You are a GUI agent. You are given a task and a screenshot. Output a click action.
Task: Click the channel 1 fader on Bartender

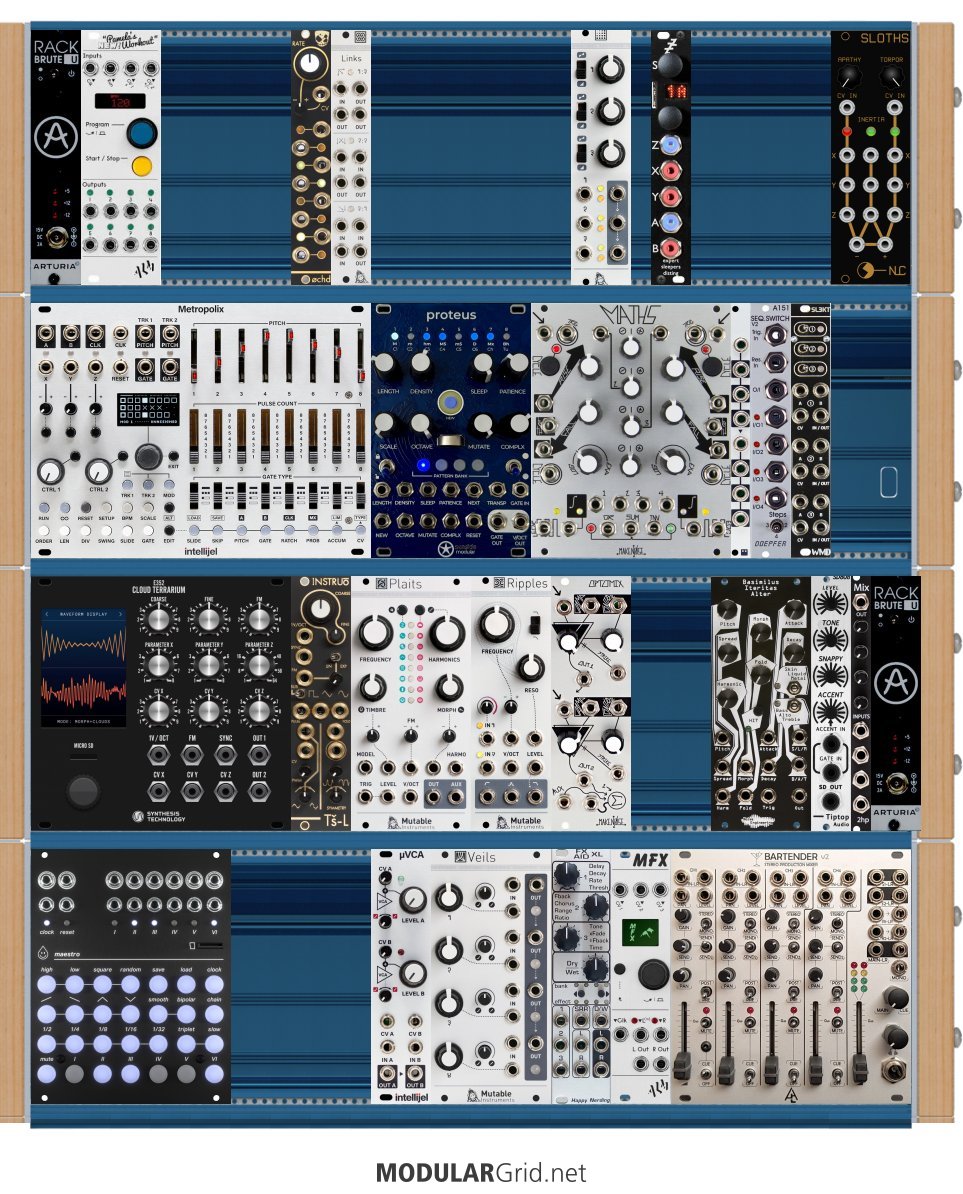click(x=684, y=1065)
